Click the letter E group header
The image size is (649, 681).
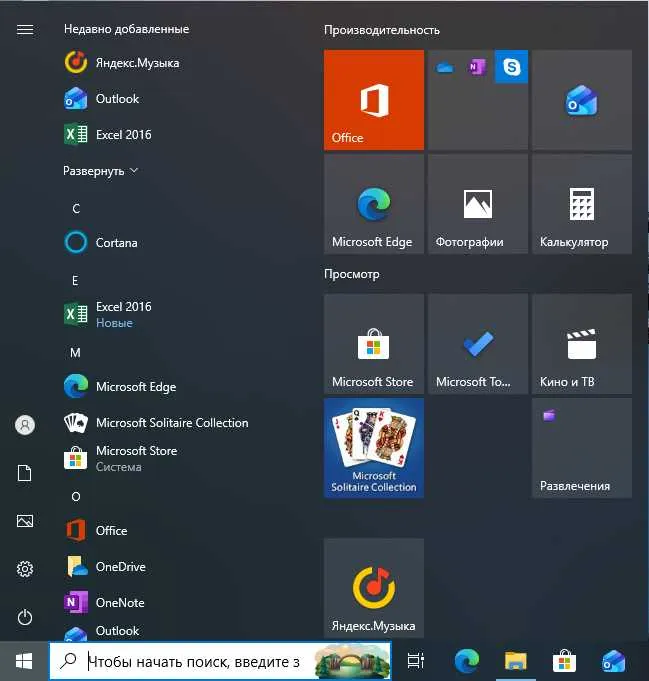[75, 281]
